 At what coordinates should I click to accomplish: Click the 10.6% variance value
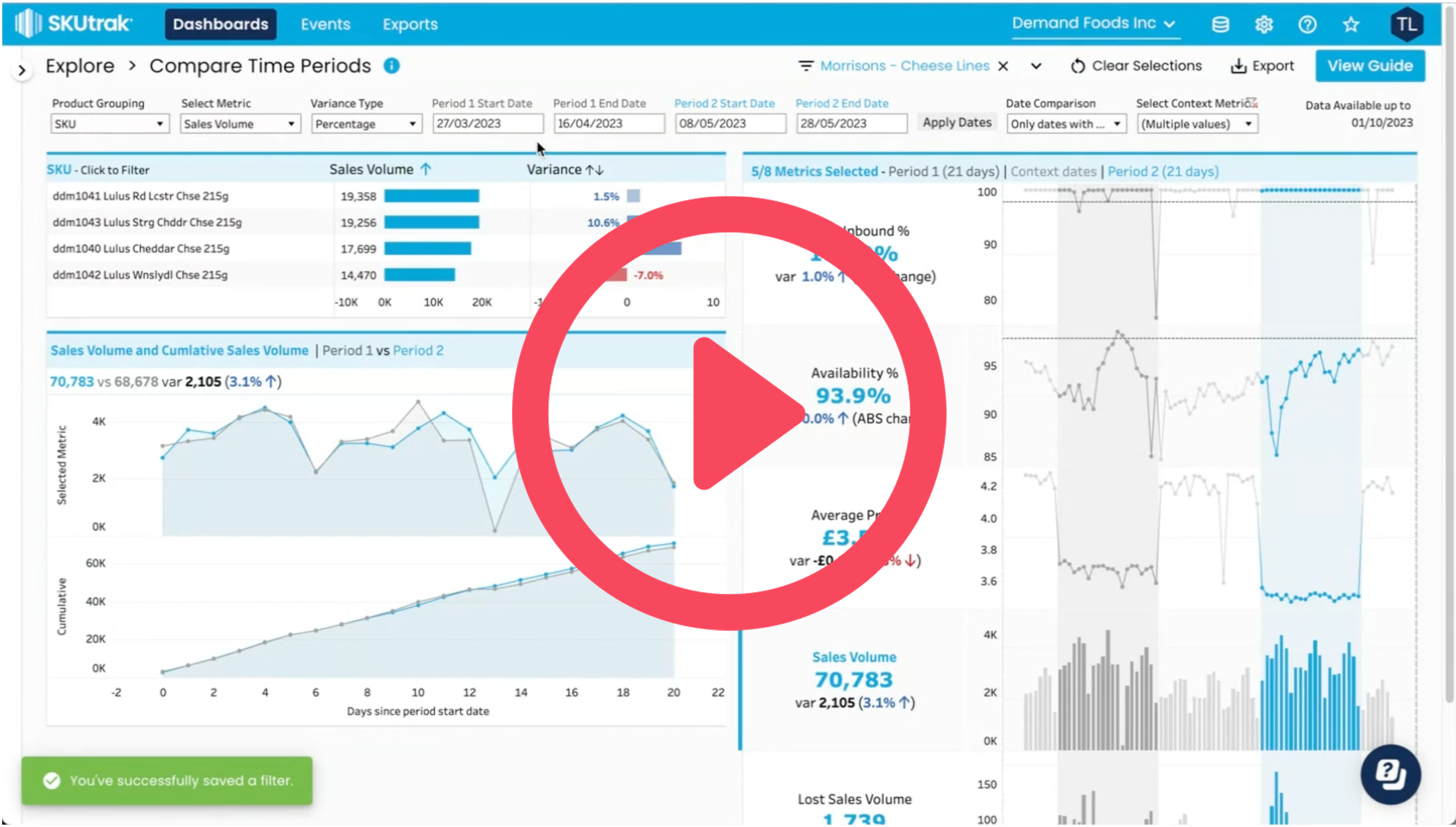603,222
